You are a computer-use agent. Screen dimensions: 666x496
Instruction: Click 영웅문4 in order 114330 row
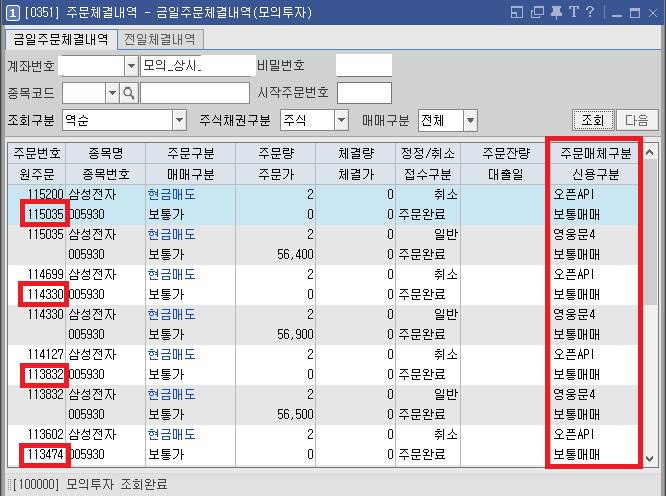pos(574,314)
